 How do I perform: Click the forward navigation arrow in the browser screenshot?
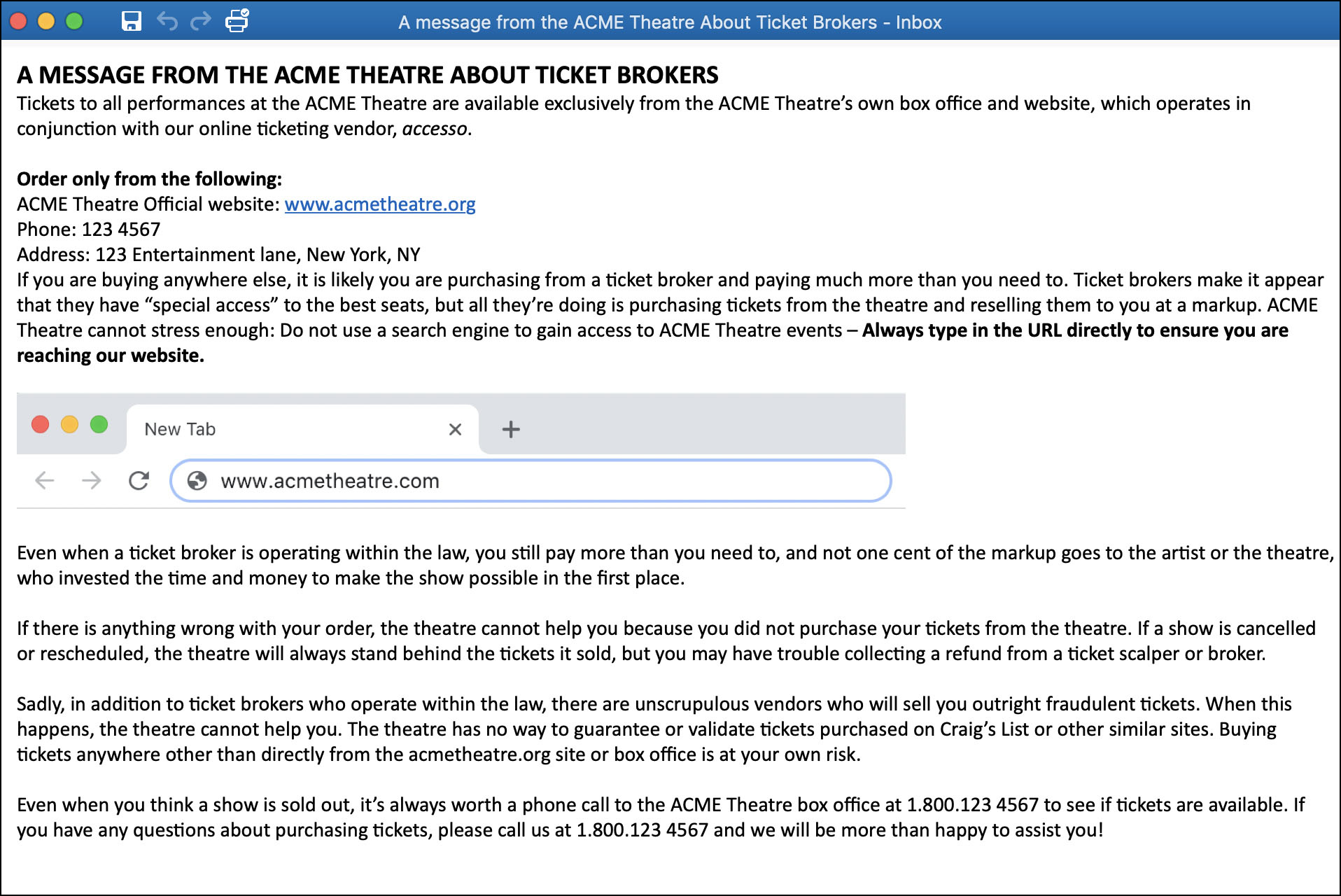92,481
